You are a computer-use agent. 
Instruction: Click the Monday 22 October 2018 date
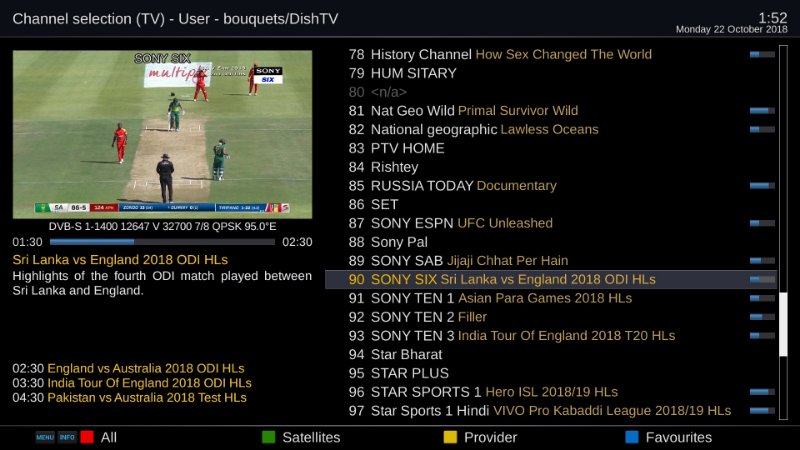(x=732, y=30)
